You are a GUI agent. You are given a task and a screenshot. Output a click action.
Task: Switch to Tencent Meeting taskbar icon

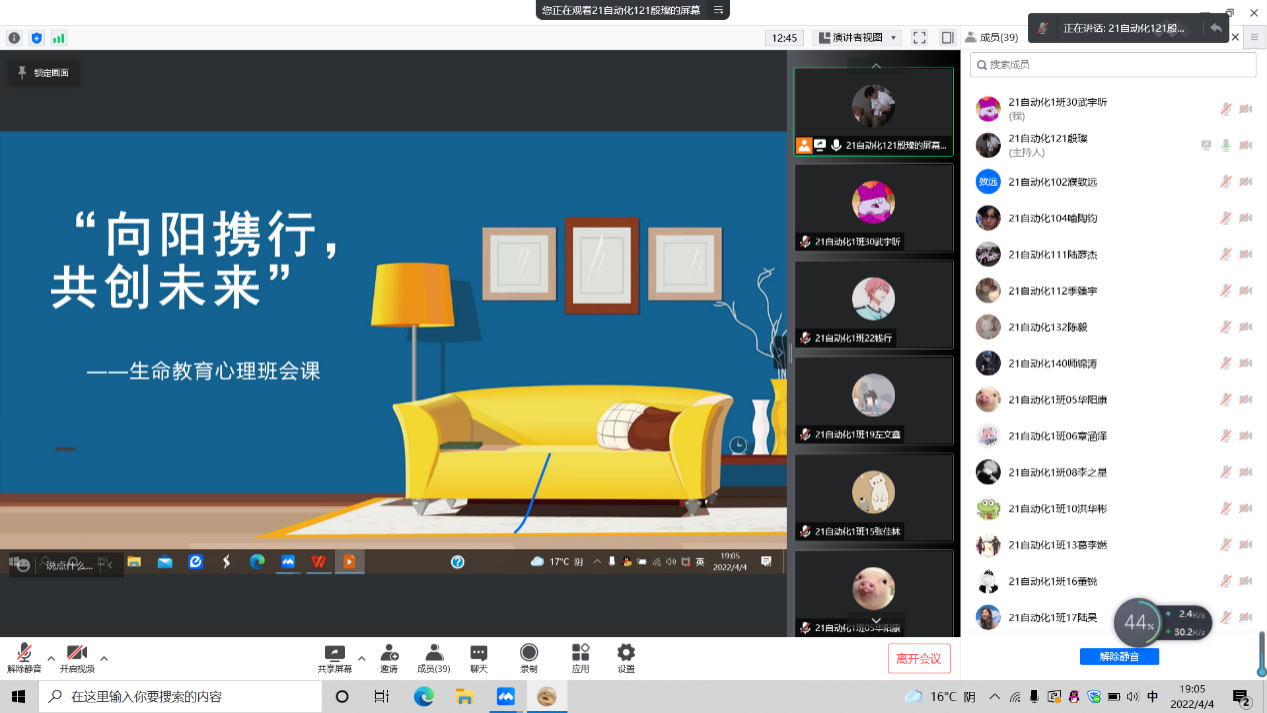[506, 696]
